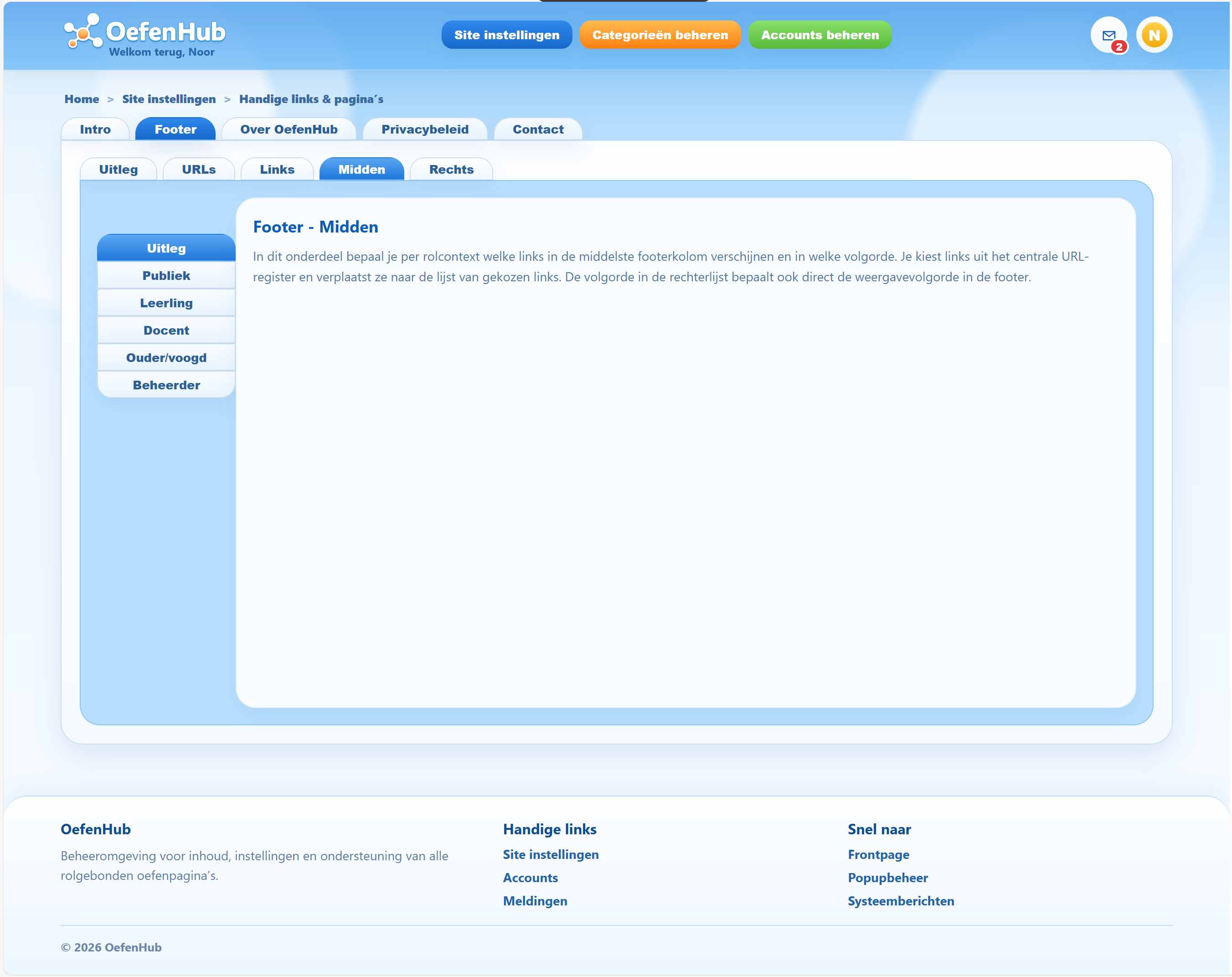1232x977 pixels.
Task: Click the Snel naar footer heading
Action: pos(879,829)
